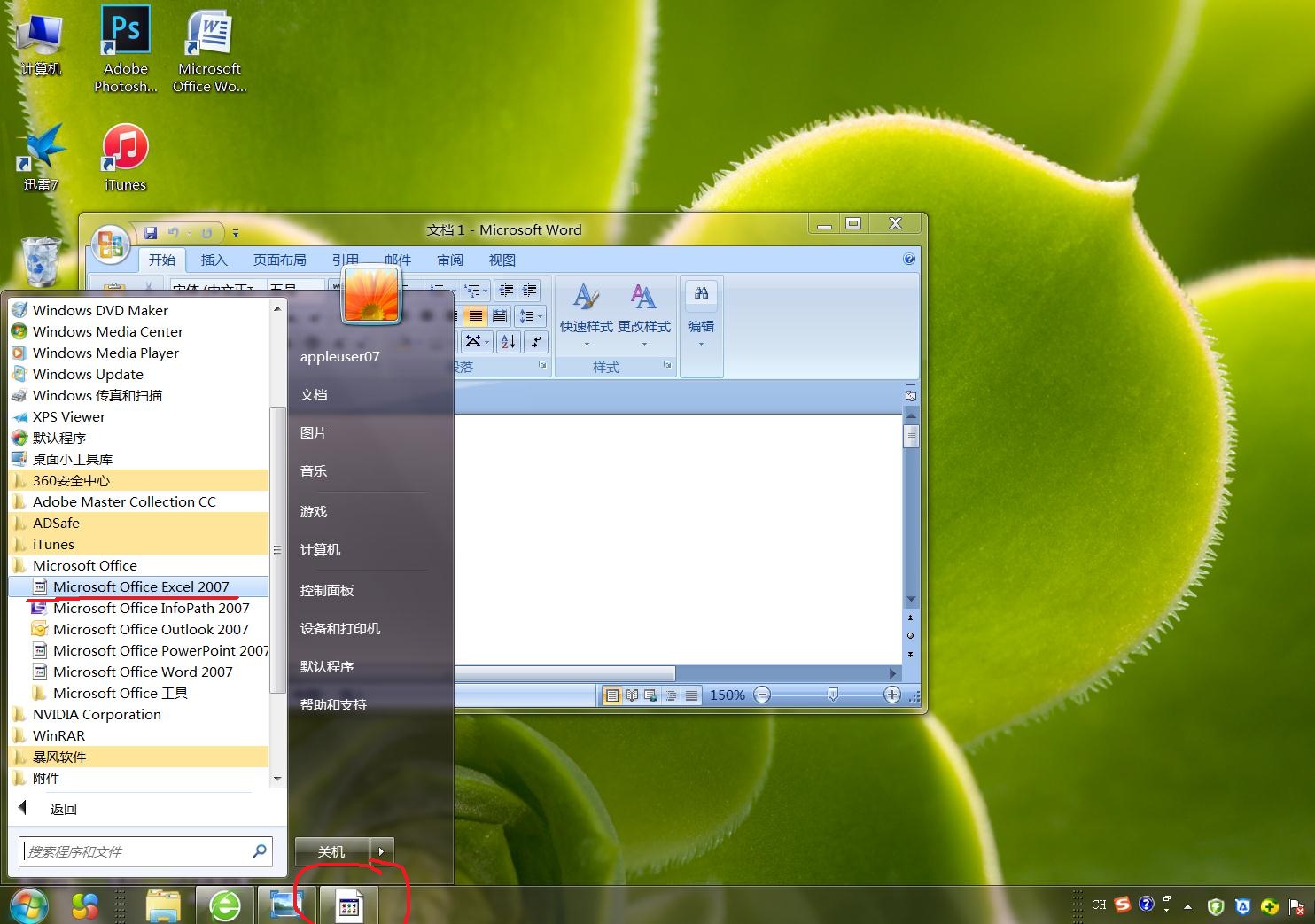Expand the 暴风软件 folder
The height and width of the screenshot is (924, 1315).
pos(139,757)
